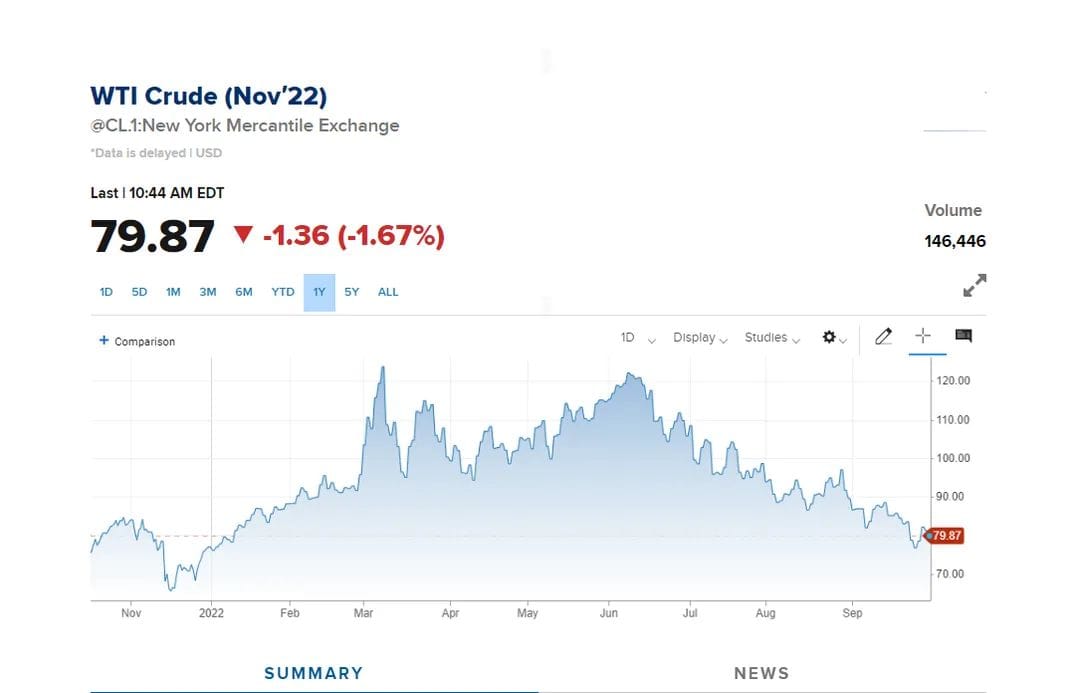
Task: Click the red down-arrow price indicator
Action: pos(243,235)
